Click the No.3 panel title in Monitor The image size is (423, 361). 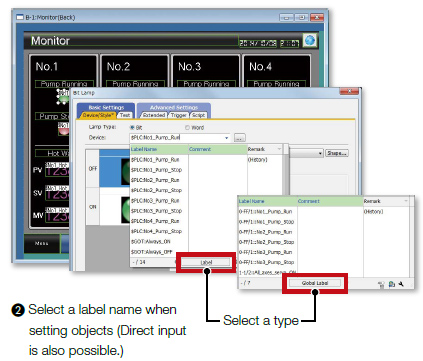point(190,67)
